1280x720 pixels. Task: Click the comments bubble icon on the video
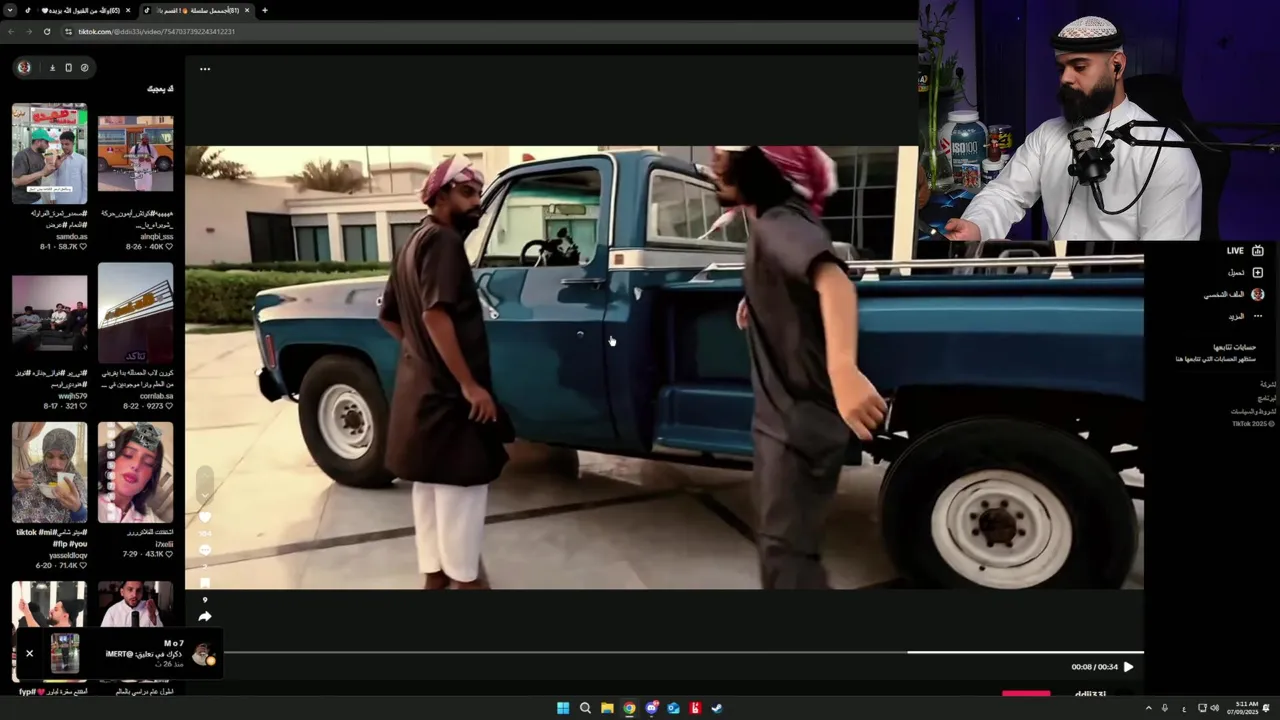coord(205,550)
